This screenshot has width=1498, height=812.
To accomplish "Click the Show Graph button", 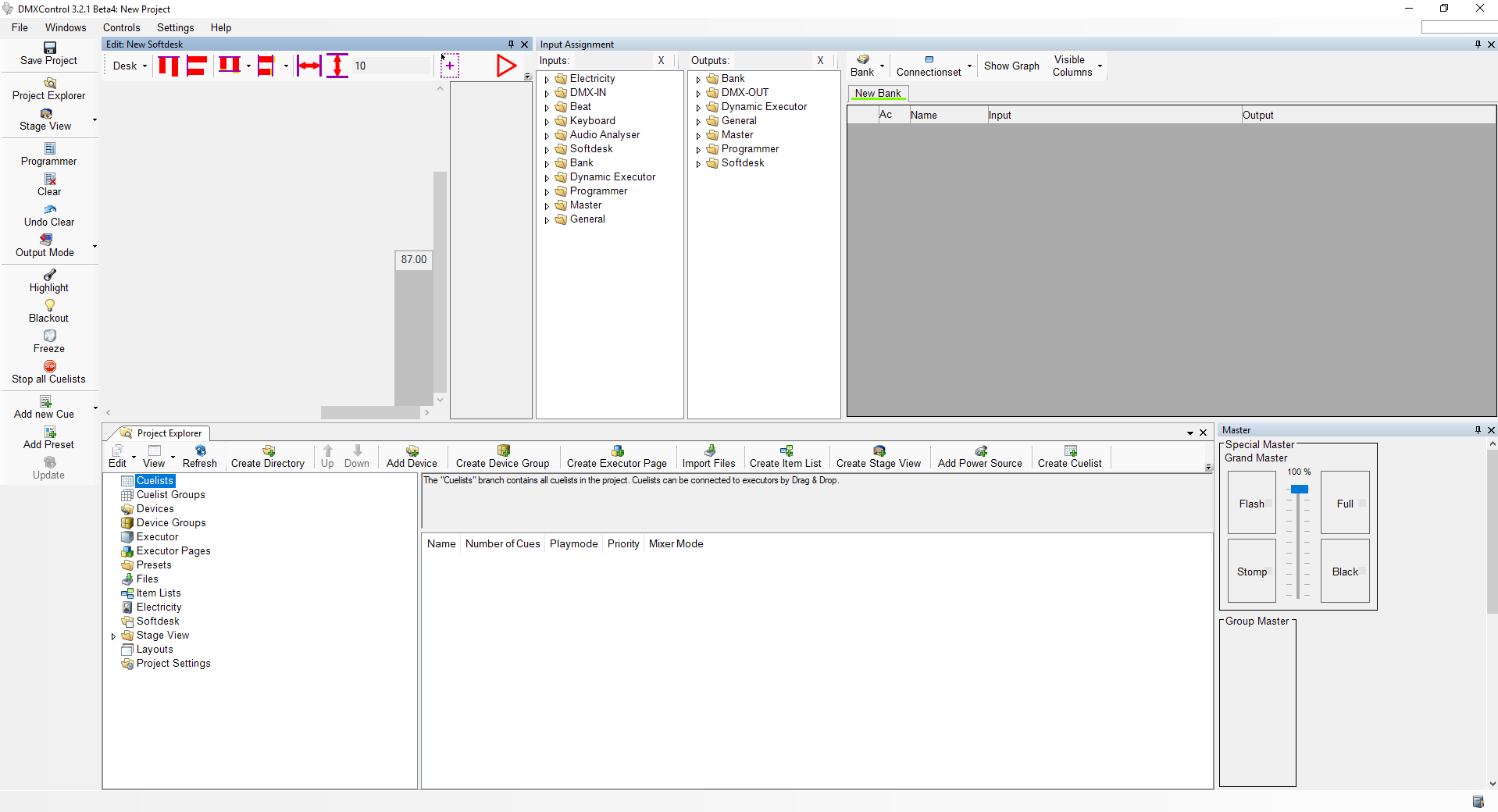I will 1011,66.
